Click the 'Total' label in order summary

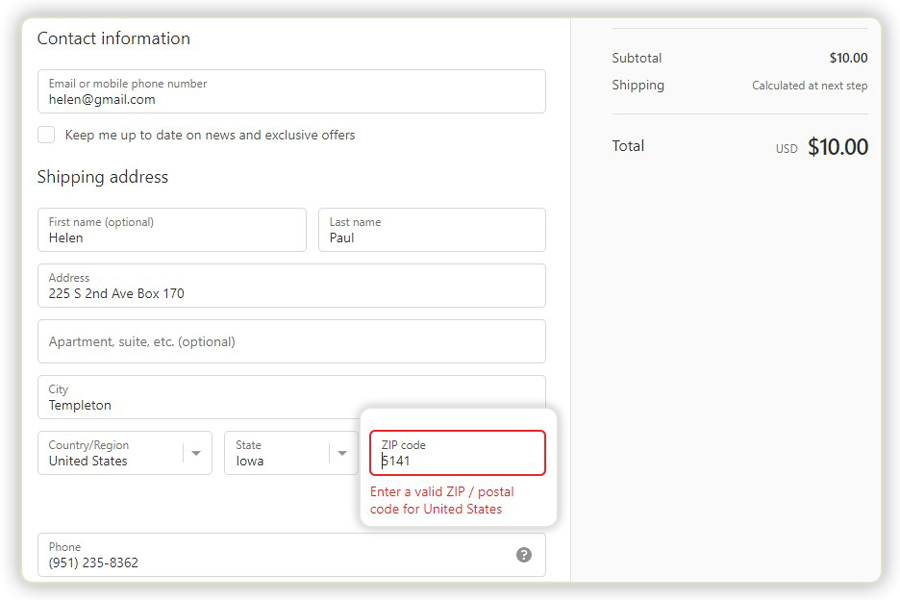click(x=628, y=146)
